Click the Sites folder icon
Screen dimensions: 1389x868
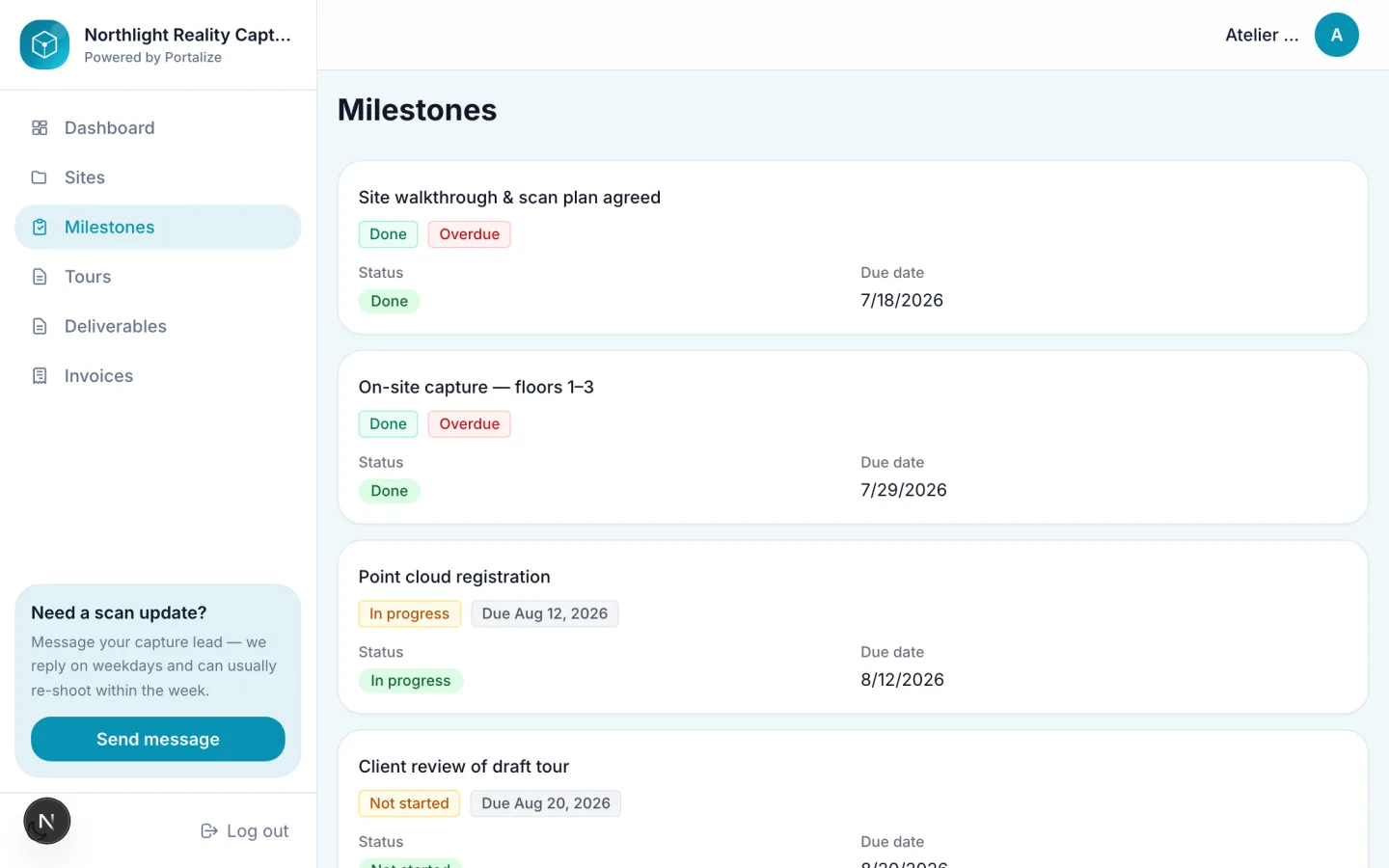click(40, 177)
